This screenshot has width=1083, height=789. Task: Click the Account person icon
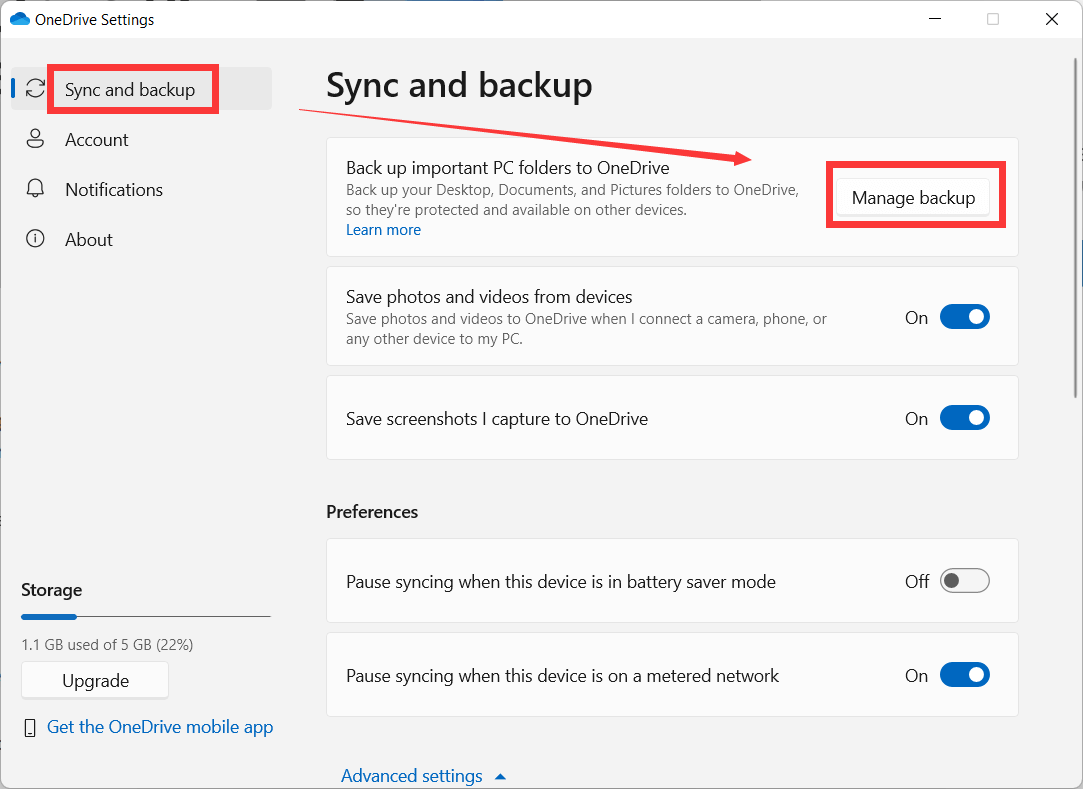click(x=36, y=139)
